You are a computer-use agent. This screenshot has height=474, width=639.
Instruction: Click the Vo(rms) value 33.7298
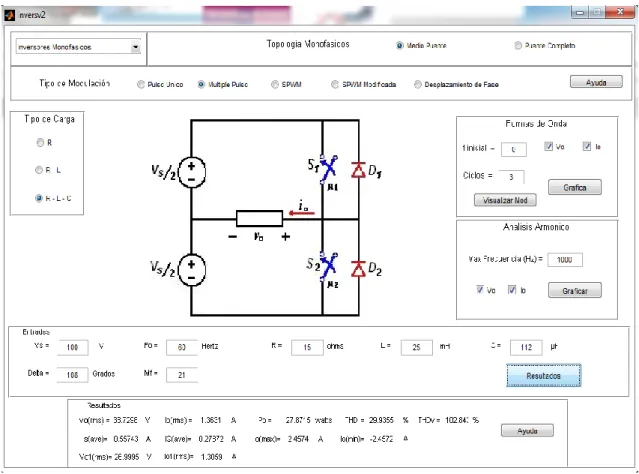point(125,420)
